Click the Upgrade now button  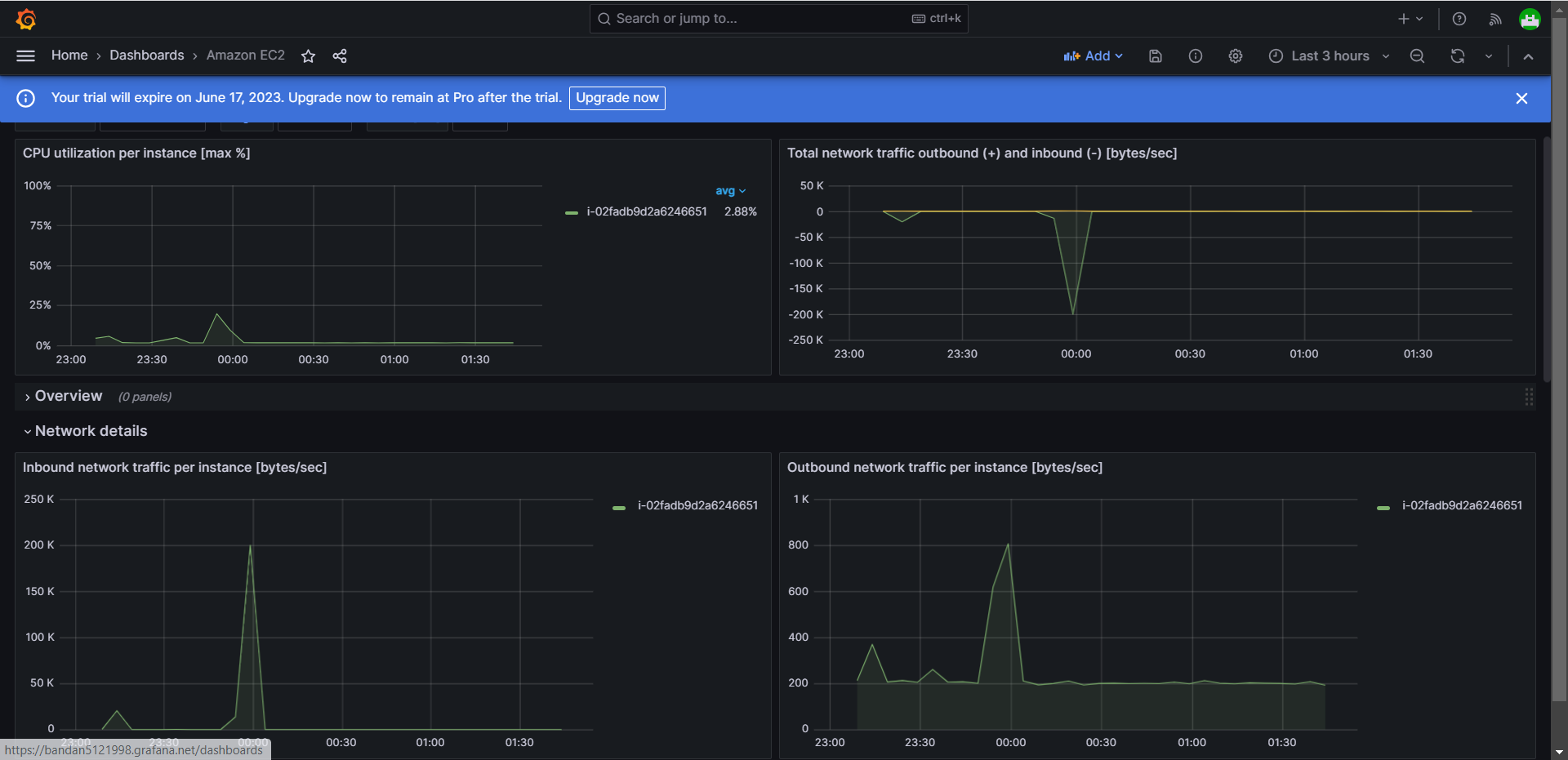pos(617,98)
